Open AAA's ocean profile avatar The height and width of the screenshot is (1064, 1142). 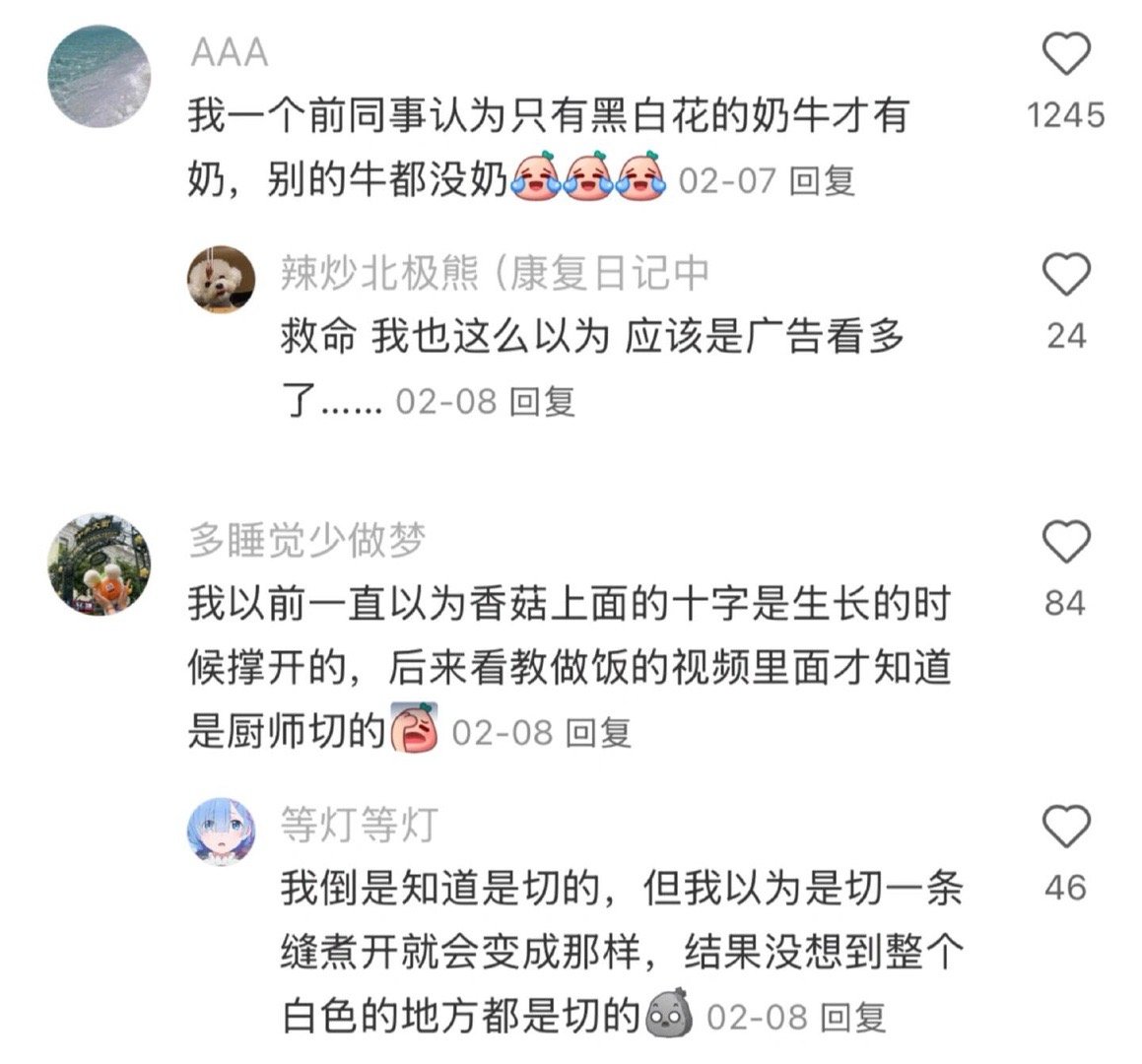100,77
